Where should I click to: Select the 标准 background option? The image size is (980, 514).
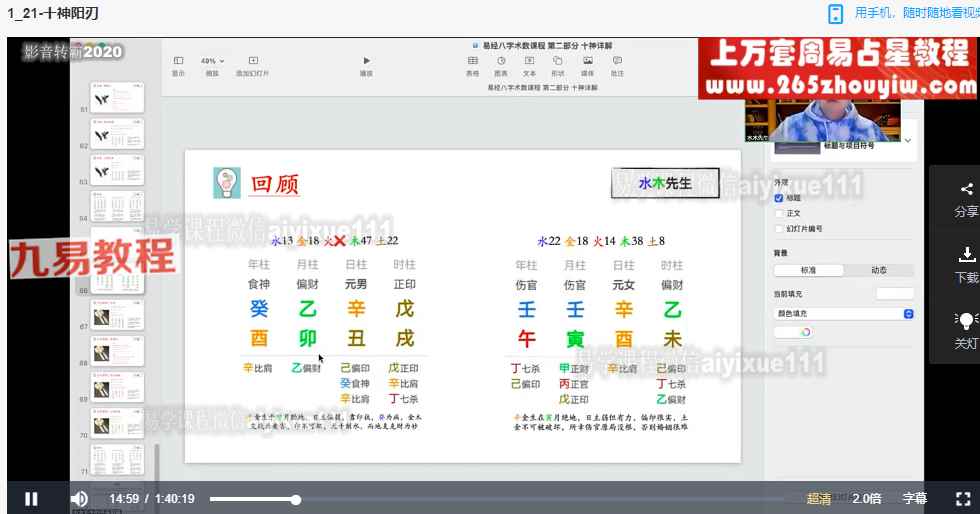click(808, 270)
